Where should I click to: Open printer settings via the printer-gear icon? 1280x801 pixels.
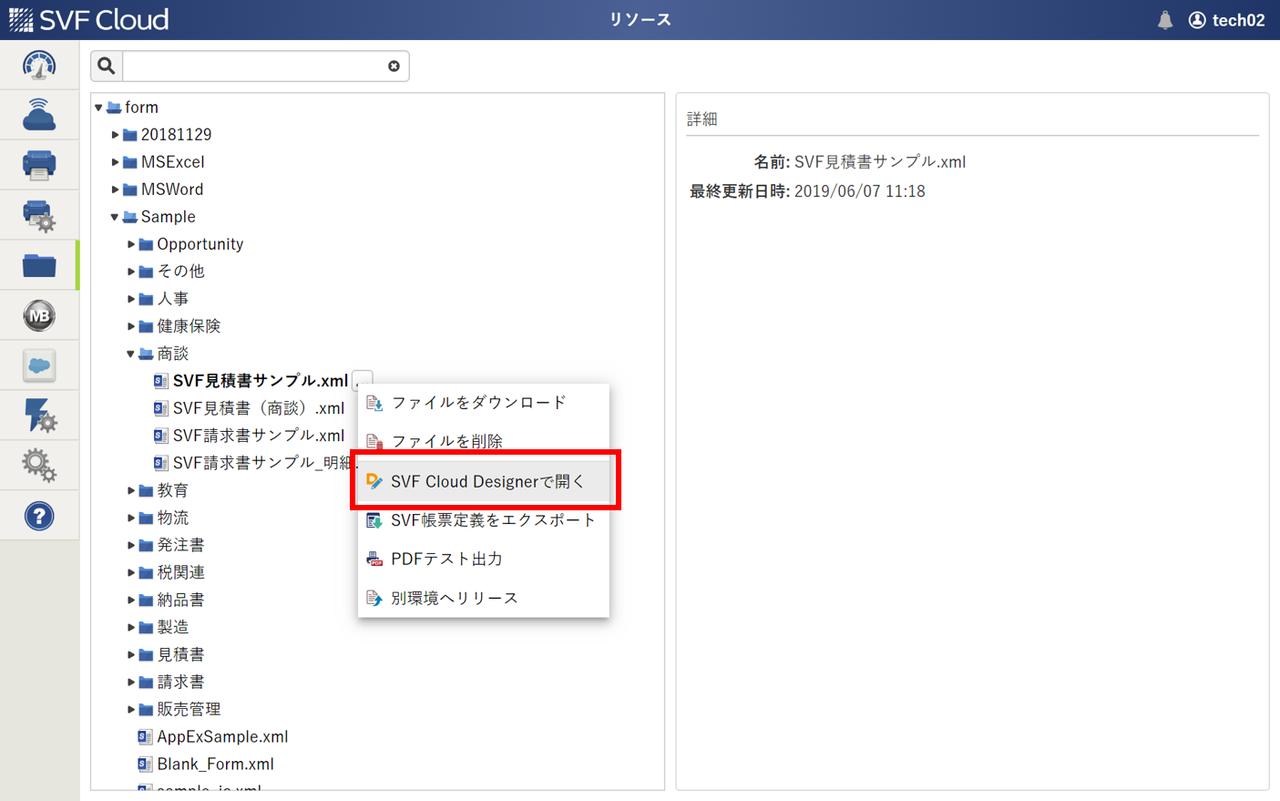pyautogui.click(x=39, y=214)
